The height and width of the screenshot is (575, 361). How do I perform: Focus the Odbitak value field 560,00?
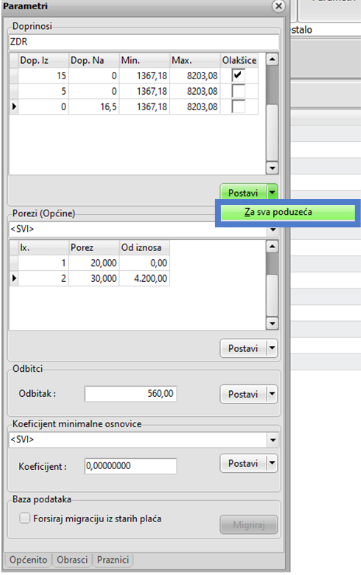tap(131, 393)
